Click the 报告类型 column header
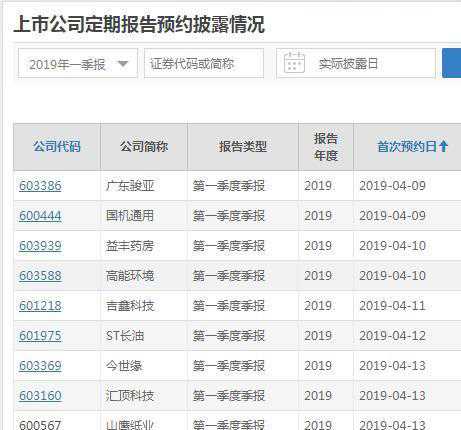Image resolution: width=461 pixels, height=430 pixels. 243,147
